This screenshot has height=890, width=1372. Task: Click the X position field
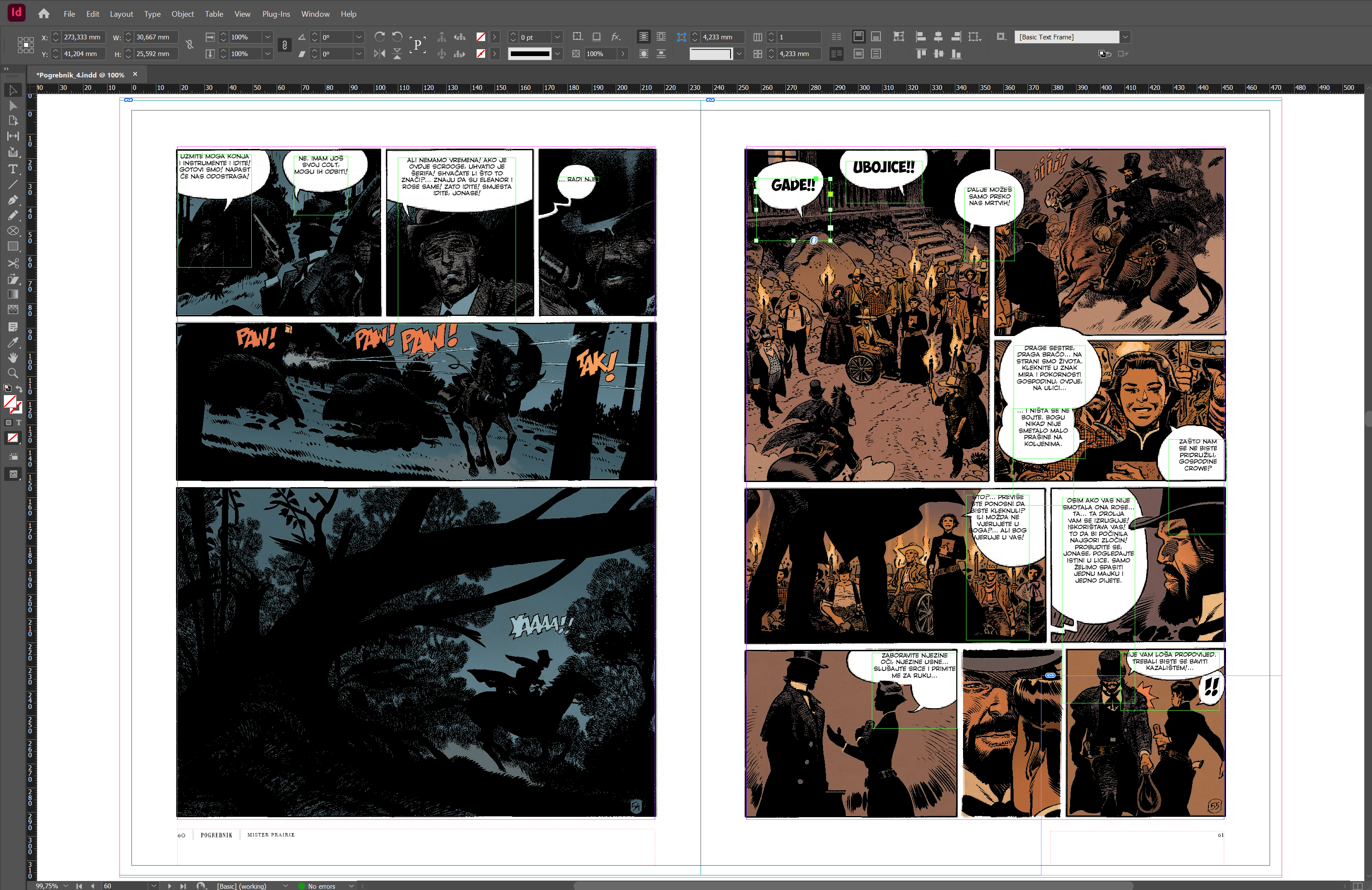point(83,37)
